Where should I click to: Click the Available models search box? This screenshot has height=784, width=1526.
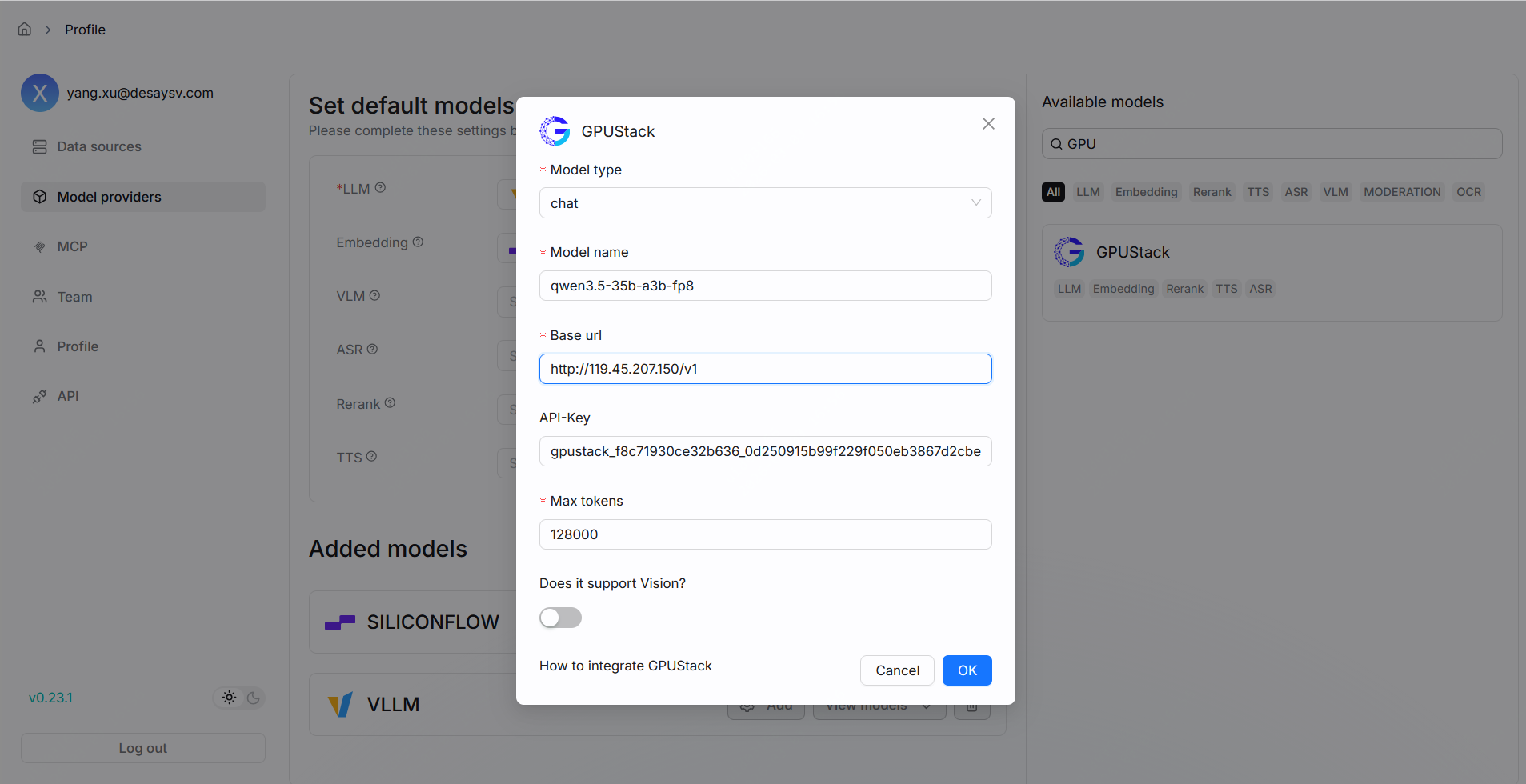click(1272, 144)
